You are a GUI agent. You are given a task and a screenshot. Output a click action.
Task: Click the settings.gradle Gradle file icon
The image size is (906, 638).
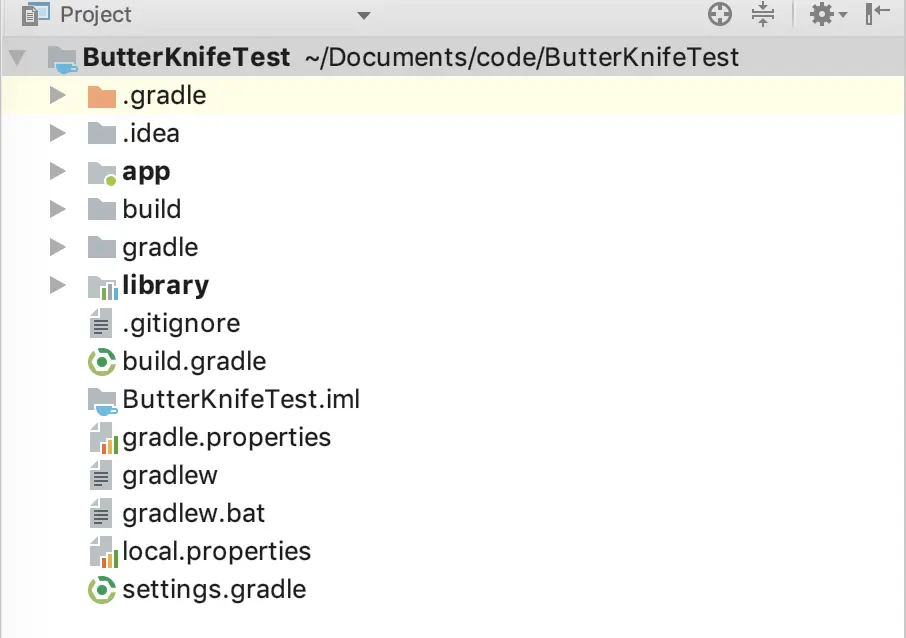[x=102, y=589]
